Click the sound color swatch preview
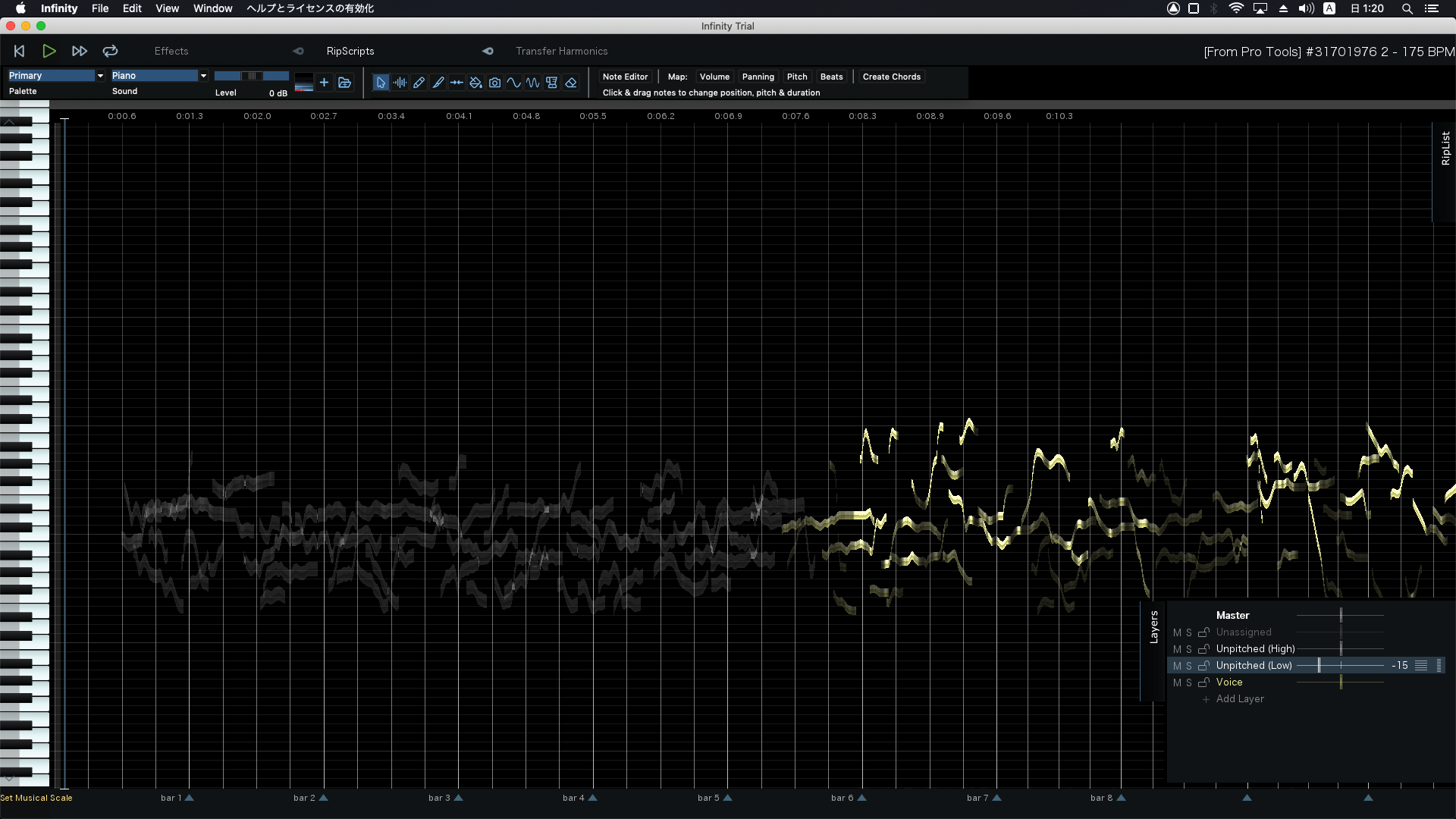The width and height of the screenshot is (1456, 819). (303, 83)
